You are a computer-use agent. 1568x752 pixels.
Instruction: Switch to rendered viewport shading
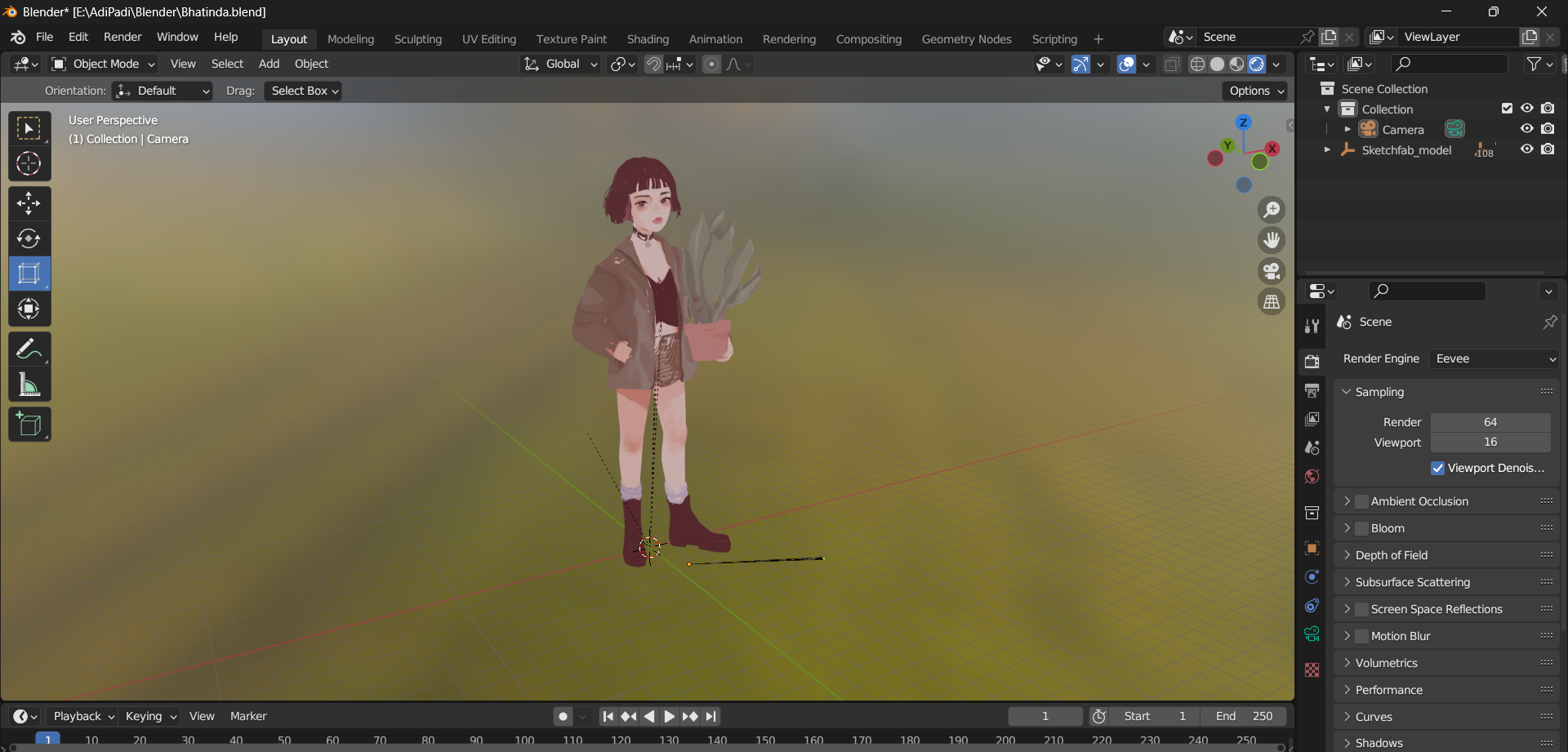(1257, 65)
